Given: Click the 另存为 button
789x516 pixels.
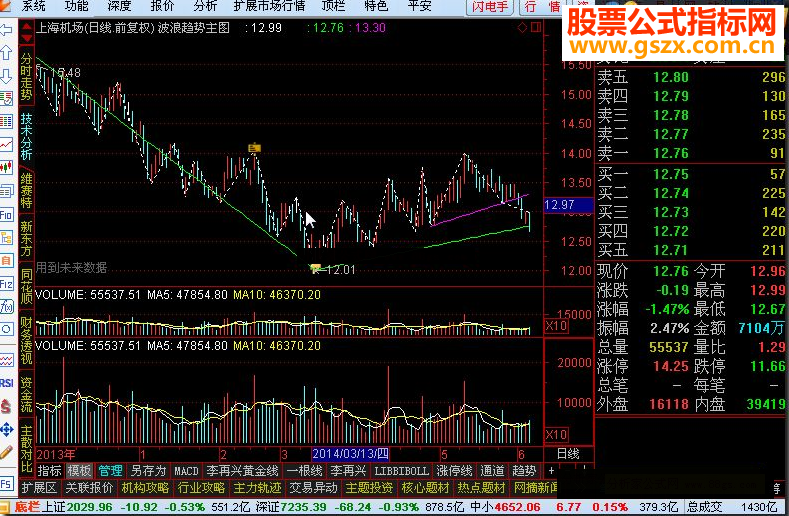Looking at the screenshot, I should pos(148,471).
